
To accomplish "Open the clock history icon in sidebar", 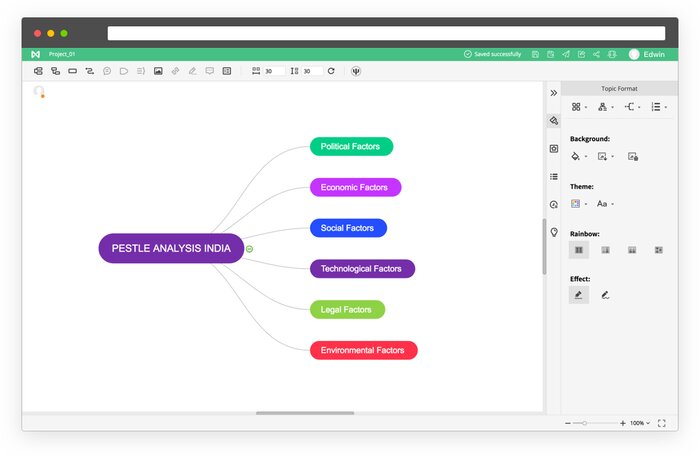I will (554, 204).
